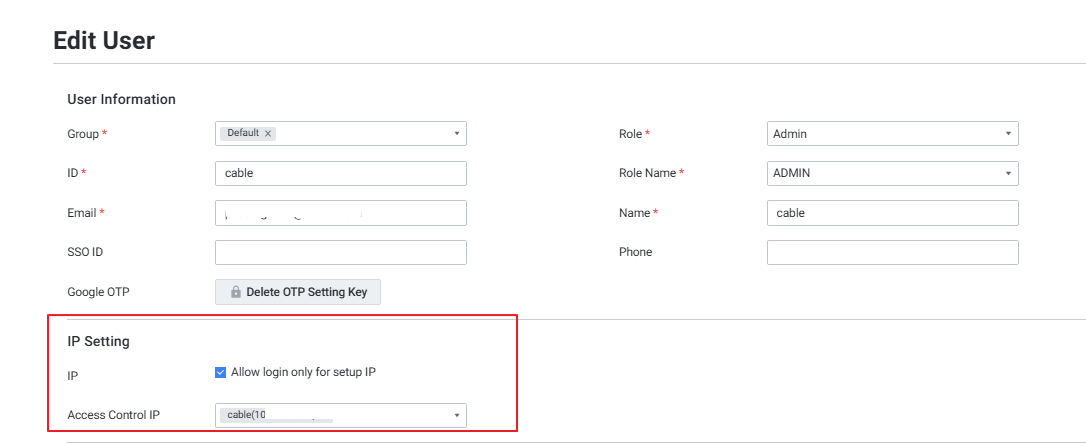The image size is (1086, 443).
Task: Click the ID field containing cable
Action: [x=340, y=173]
